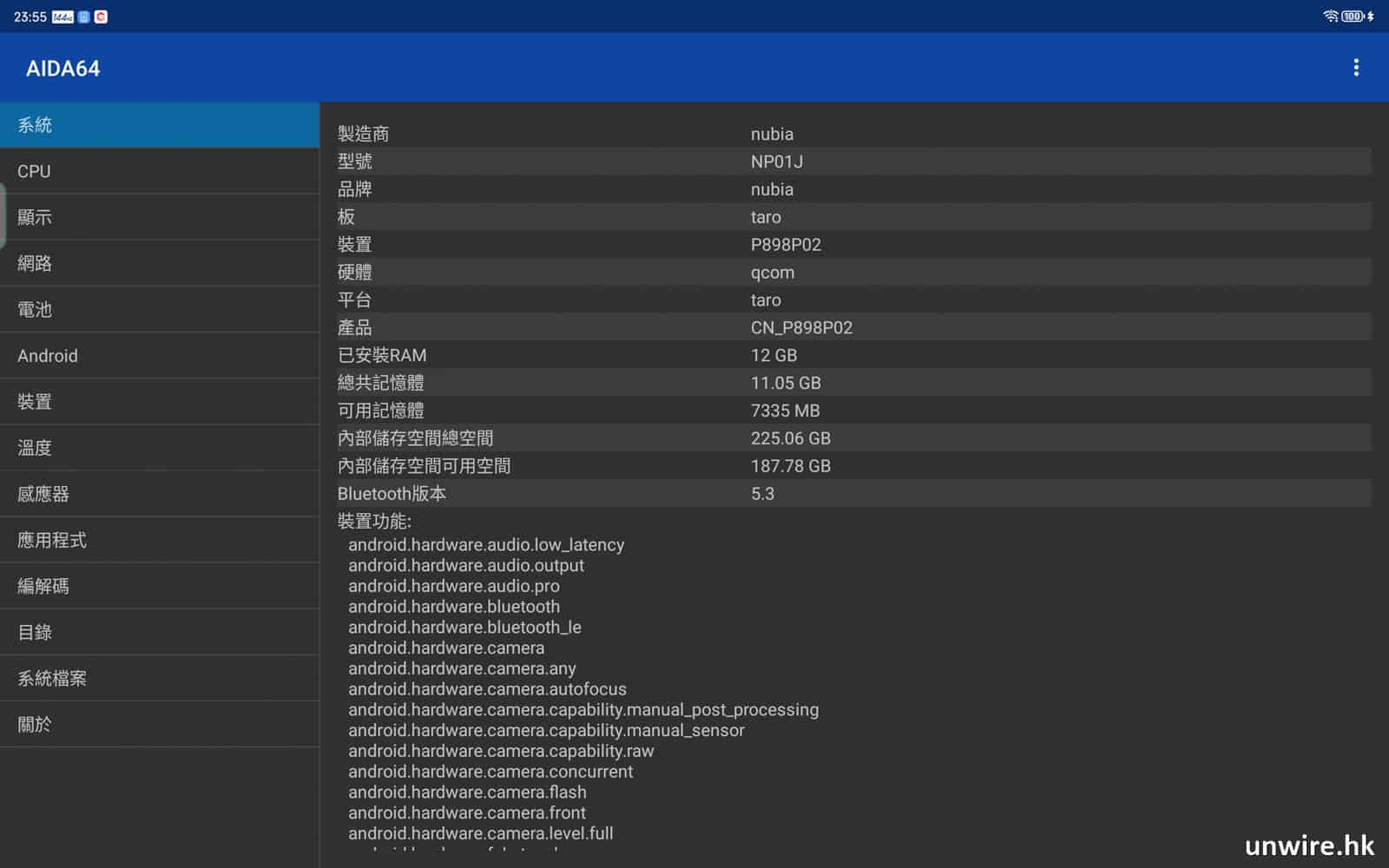Open the 編解碼 codecs section
The width and height of the screenshot is (1389, 868).
point(160,586)
